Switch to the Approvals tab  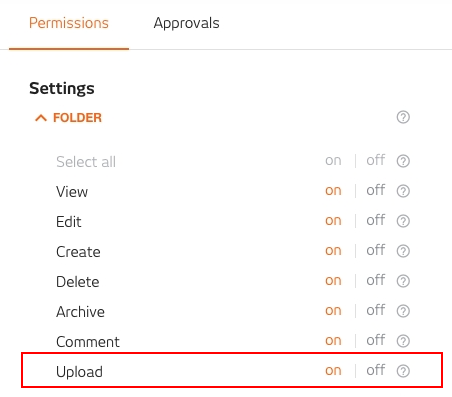(186, 23)
